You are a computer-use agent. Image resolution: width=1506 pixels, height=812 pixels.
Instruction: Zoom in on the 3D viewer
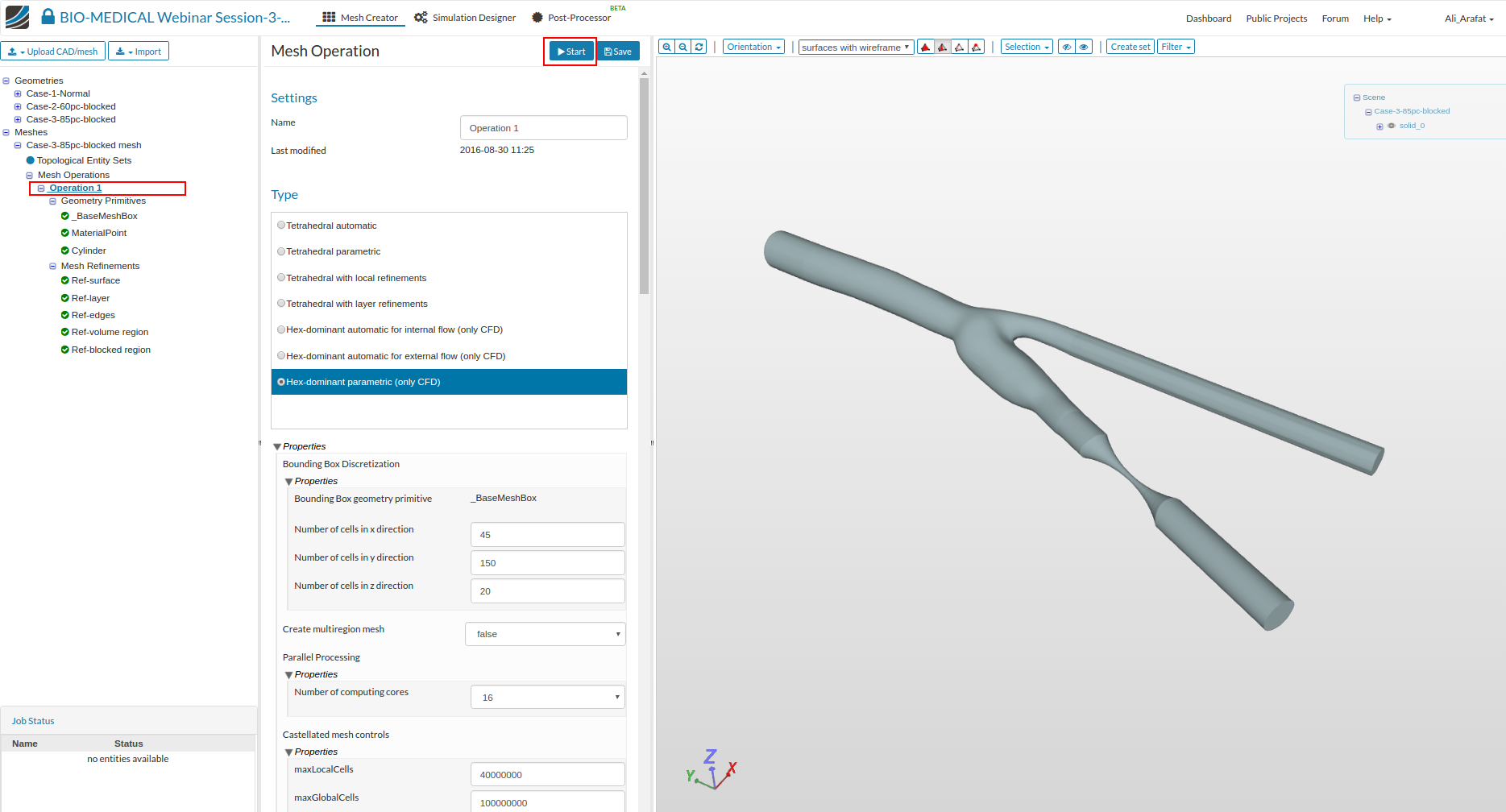pyautogui.click(x=666, y=47)
